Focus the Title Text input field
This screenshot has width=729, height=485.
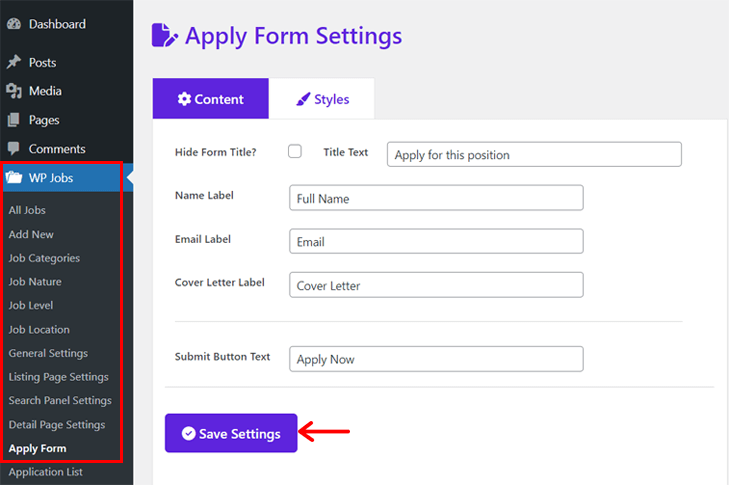coord(534,154)
